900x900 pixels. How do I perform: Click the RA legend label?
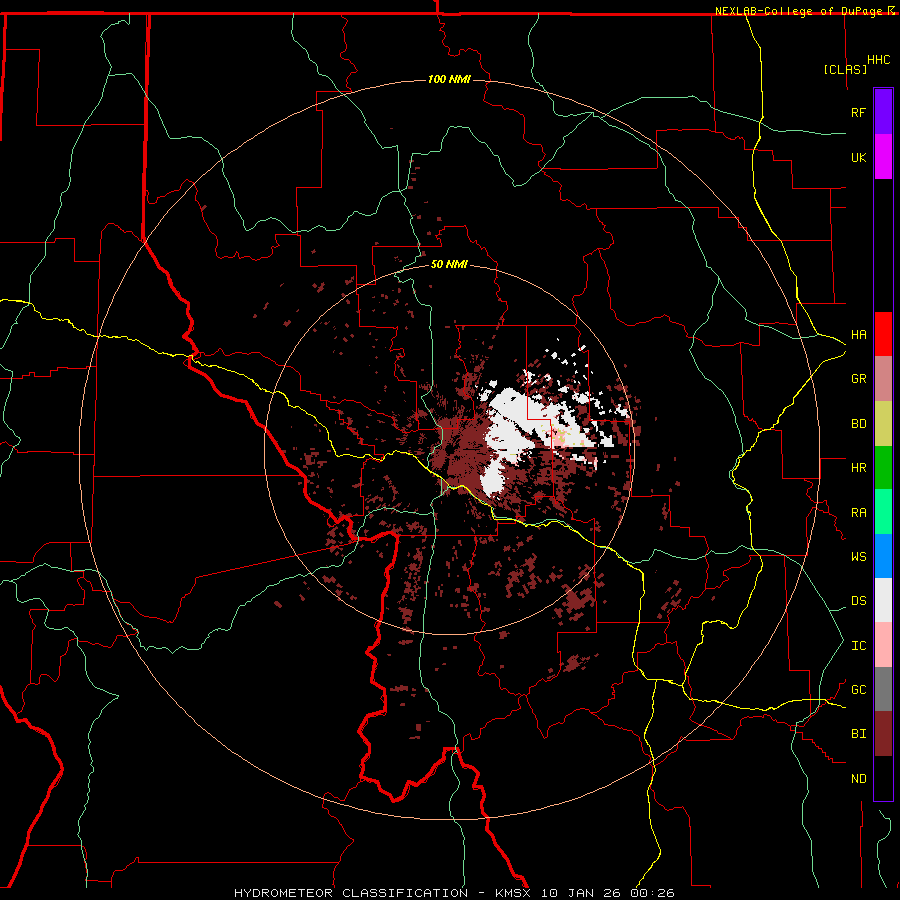(x=858, y=513)
